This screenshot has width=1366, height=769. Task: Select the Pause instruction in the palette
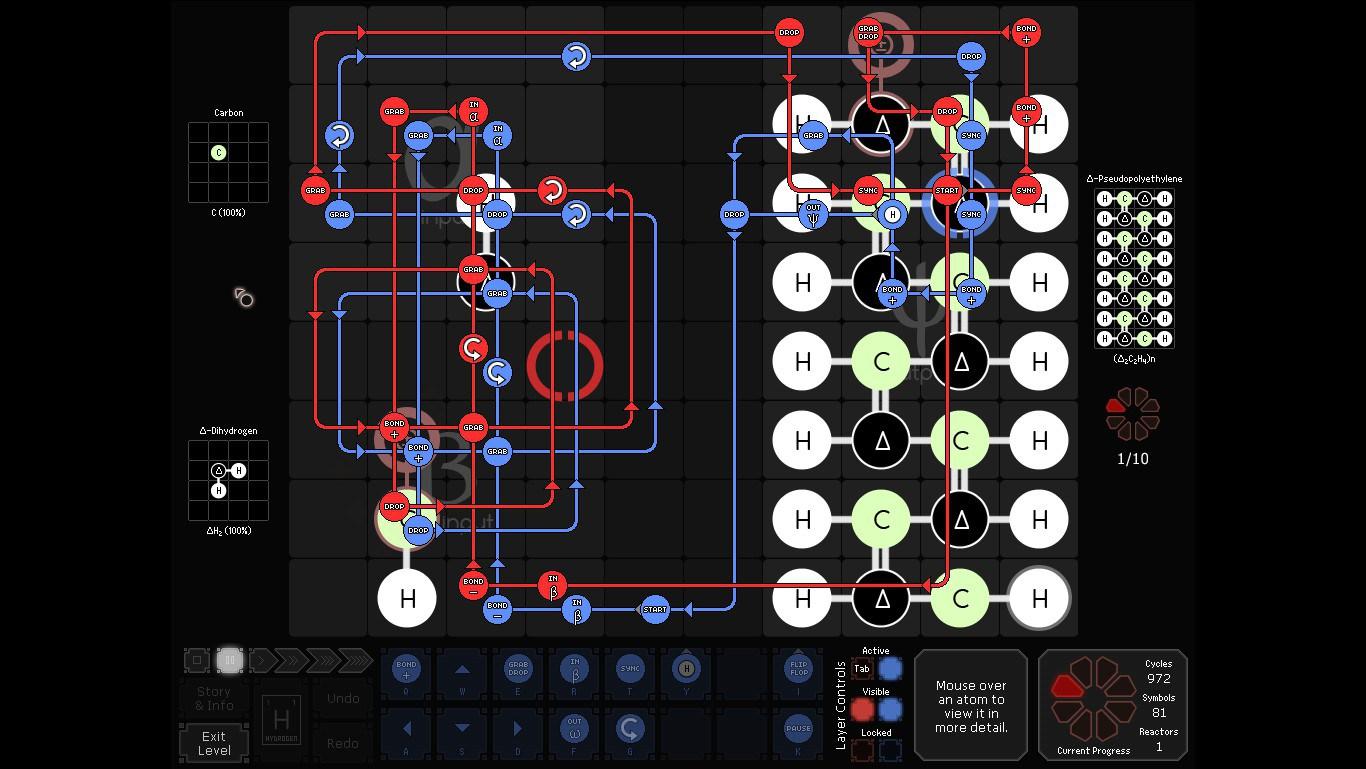(x=798, y=727)
